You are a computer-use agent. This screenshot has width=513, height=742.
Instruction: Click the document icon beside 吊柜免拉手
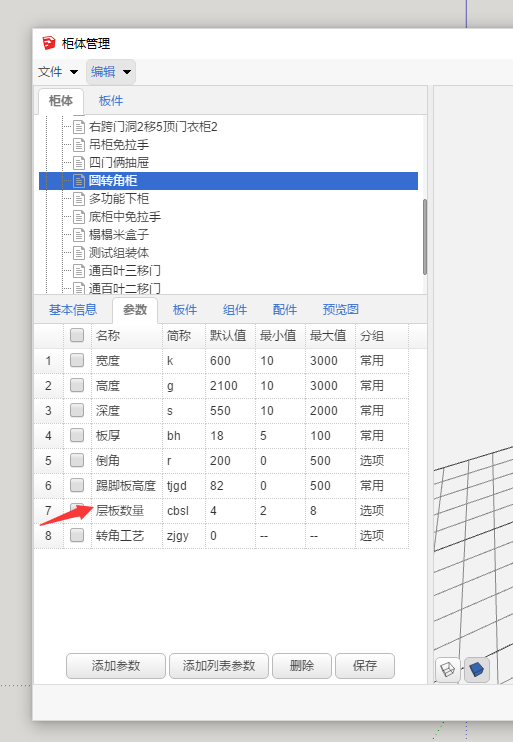point(79,145)
